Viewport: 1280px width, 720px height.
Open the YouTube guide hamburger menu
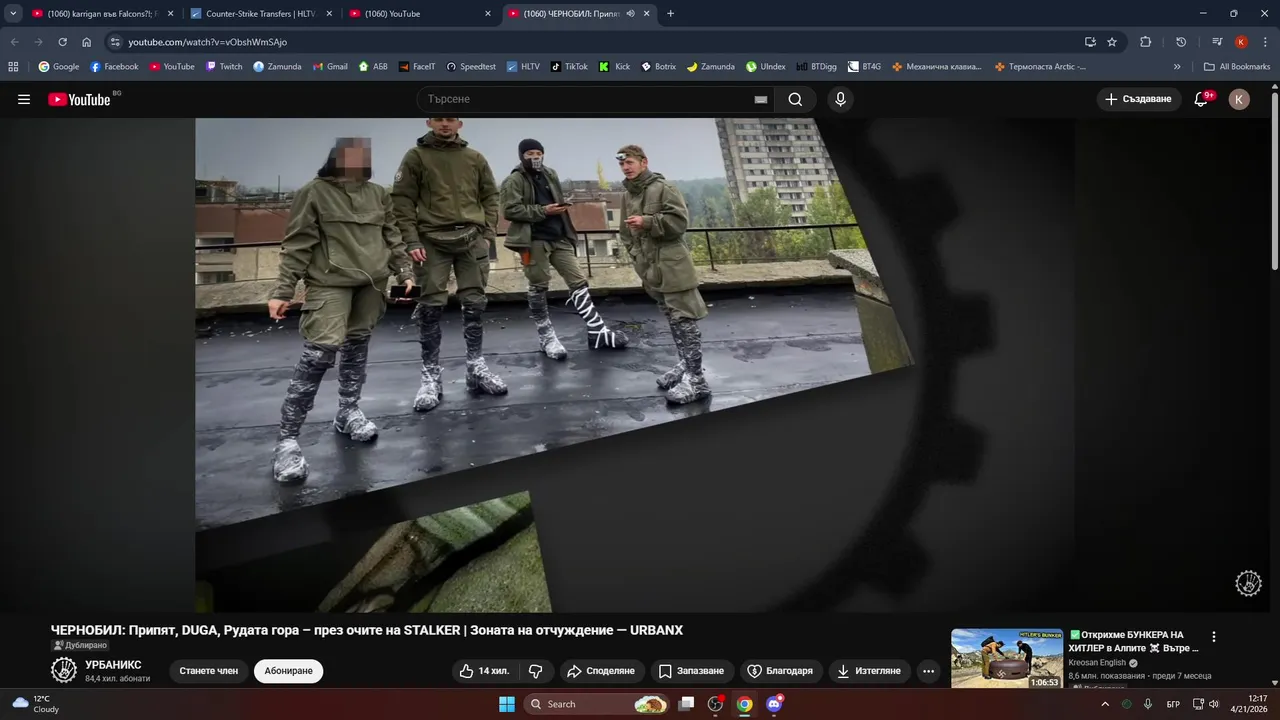coord(24,99)
